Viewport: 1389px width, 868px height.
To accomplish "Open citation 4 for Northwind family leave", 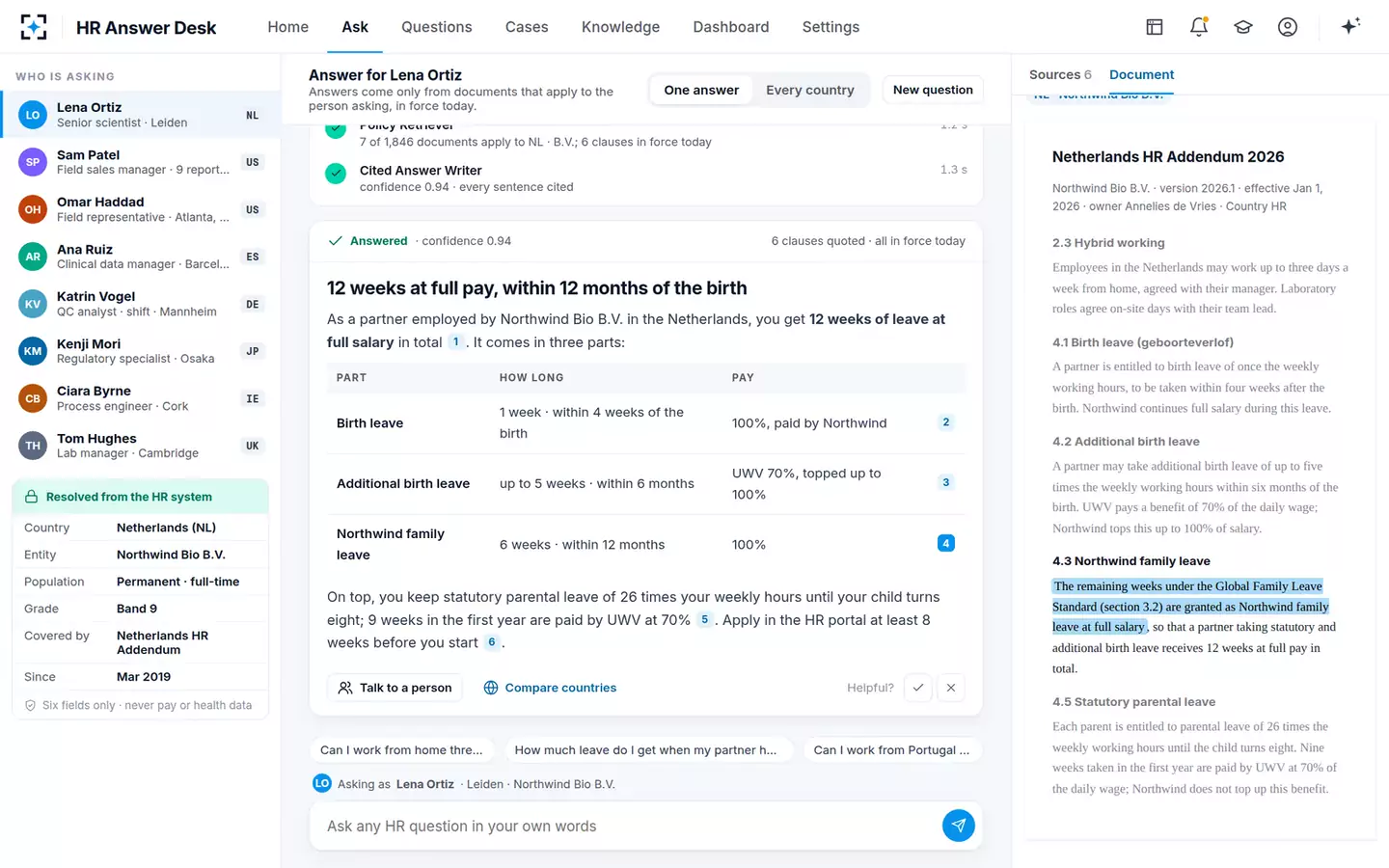I will click(x=946, y=543).
